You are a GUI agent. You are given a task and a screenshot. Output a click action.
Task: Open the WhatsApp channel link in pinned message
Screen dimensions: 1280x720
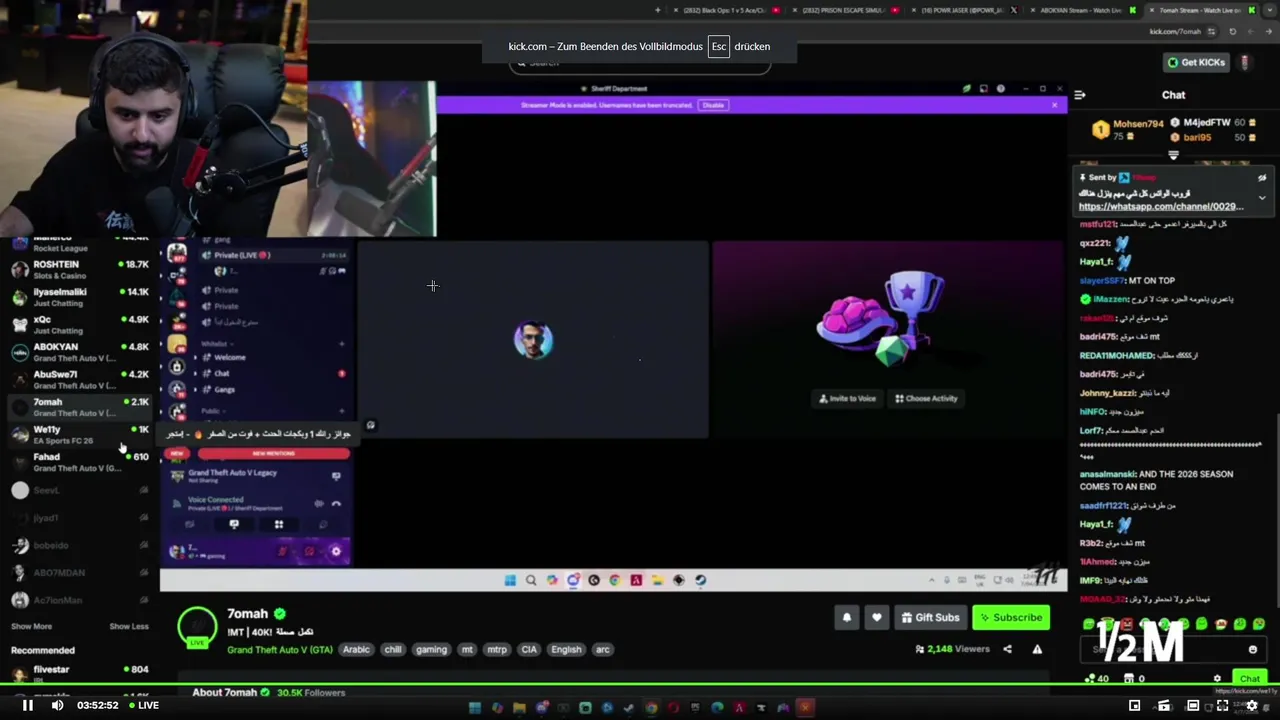coord(1161,206)
